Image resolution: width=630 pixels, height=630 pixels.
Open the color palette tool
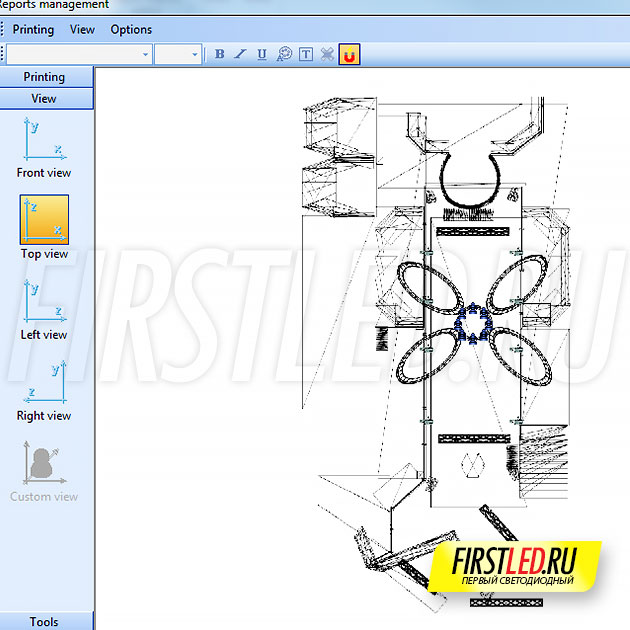click(x=284, y=54)
